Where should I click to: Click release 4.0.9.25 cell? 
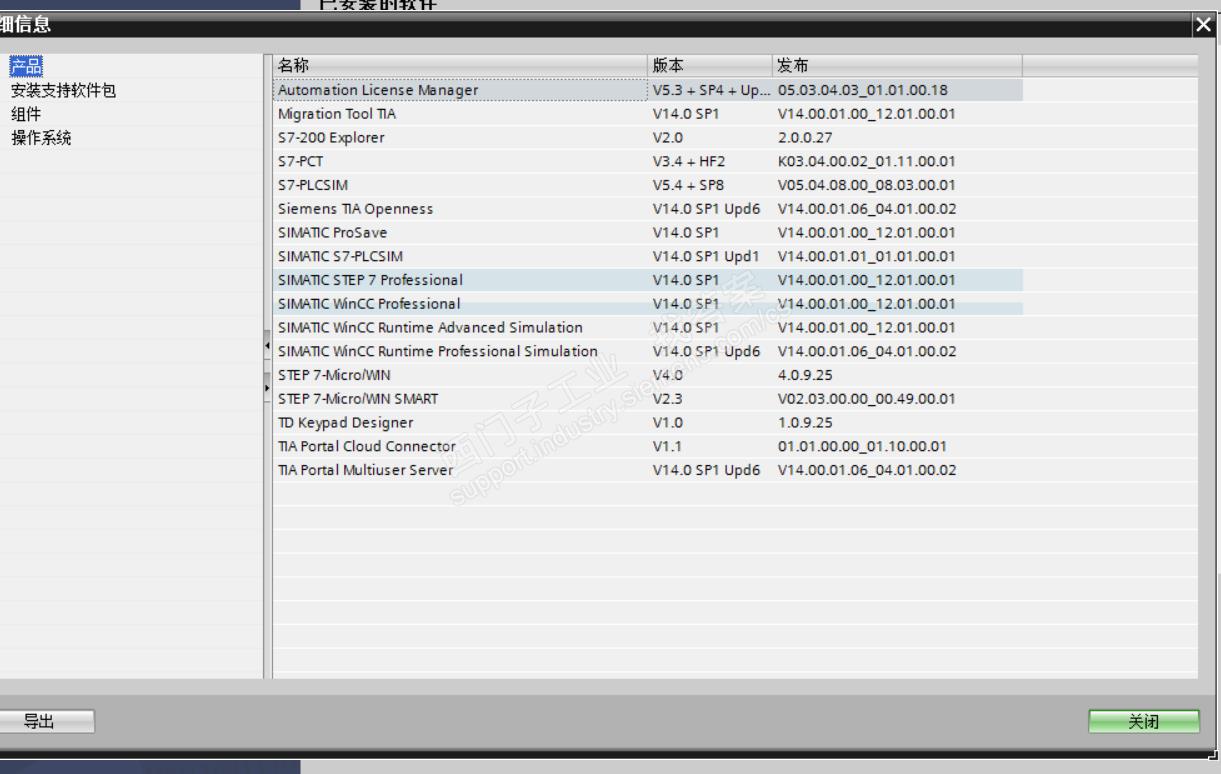898,375
